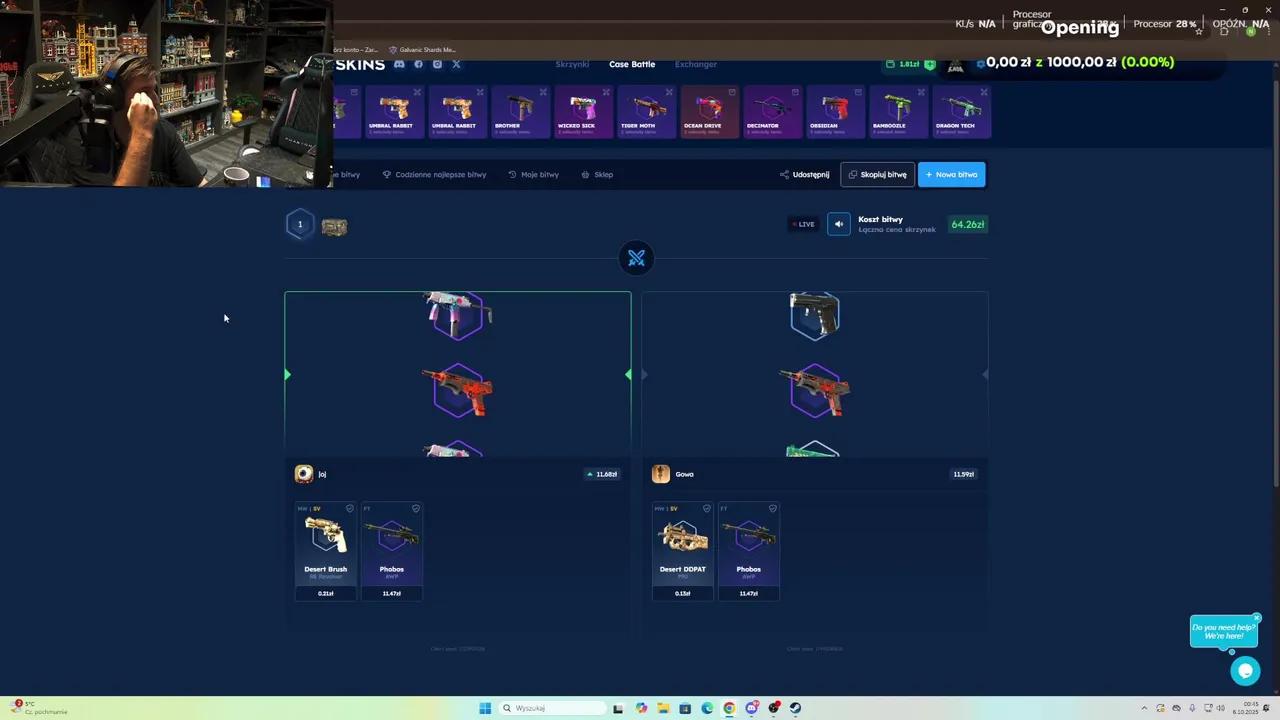Click the SKINS site logo
The height and width of the screenshot is (720, 1280).
tap(359, 64)
